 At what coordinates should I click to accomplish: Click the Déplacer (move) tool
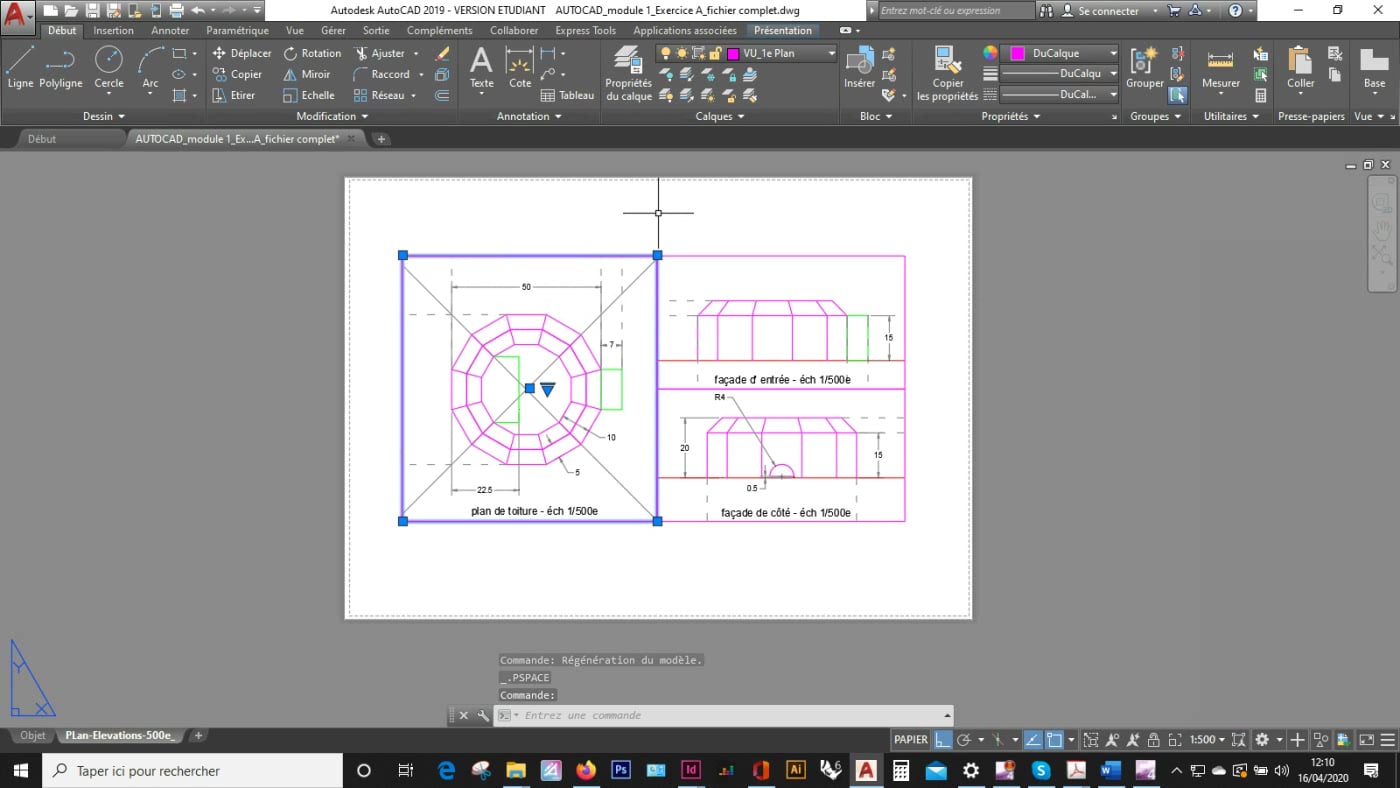coord(241,53)
